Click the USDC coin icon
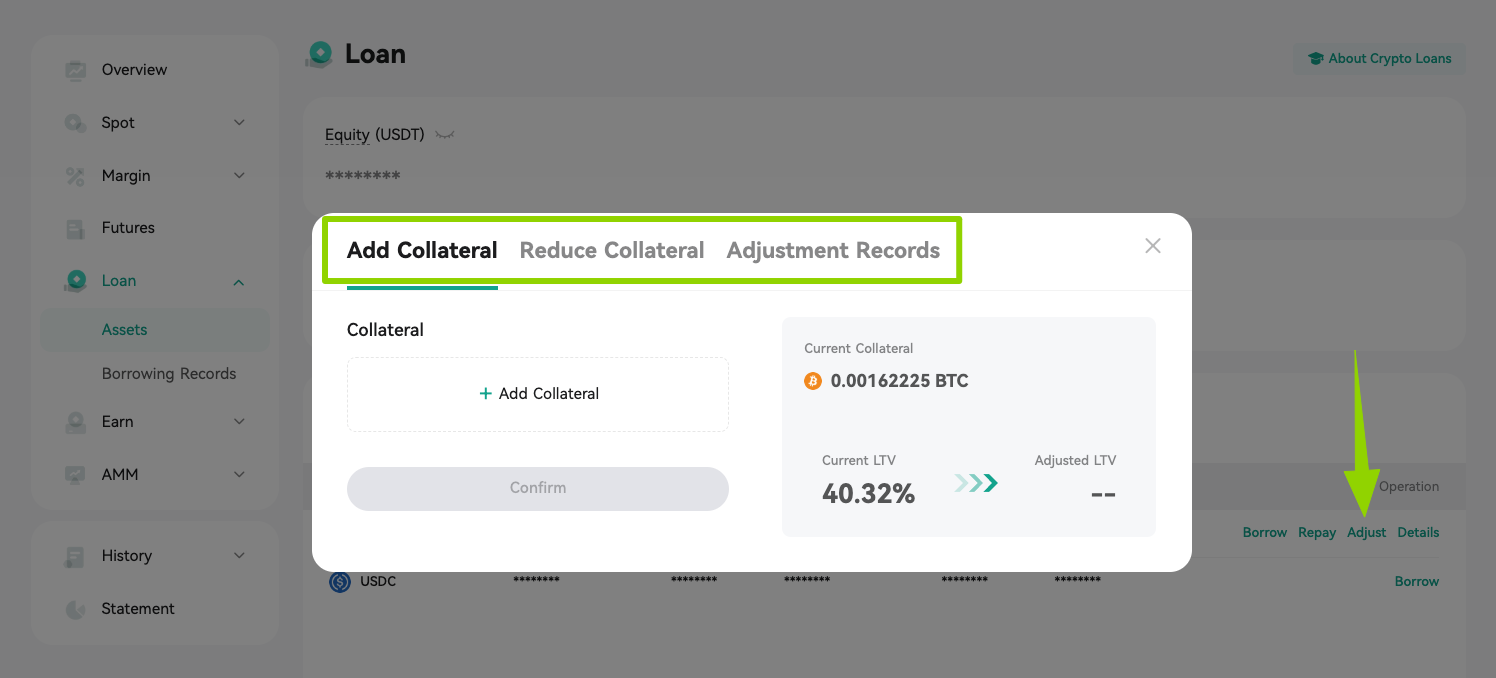The height and width of the screenshot is (678, 1496). [x=340, y=581]
